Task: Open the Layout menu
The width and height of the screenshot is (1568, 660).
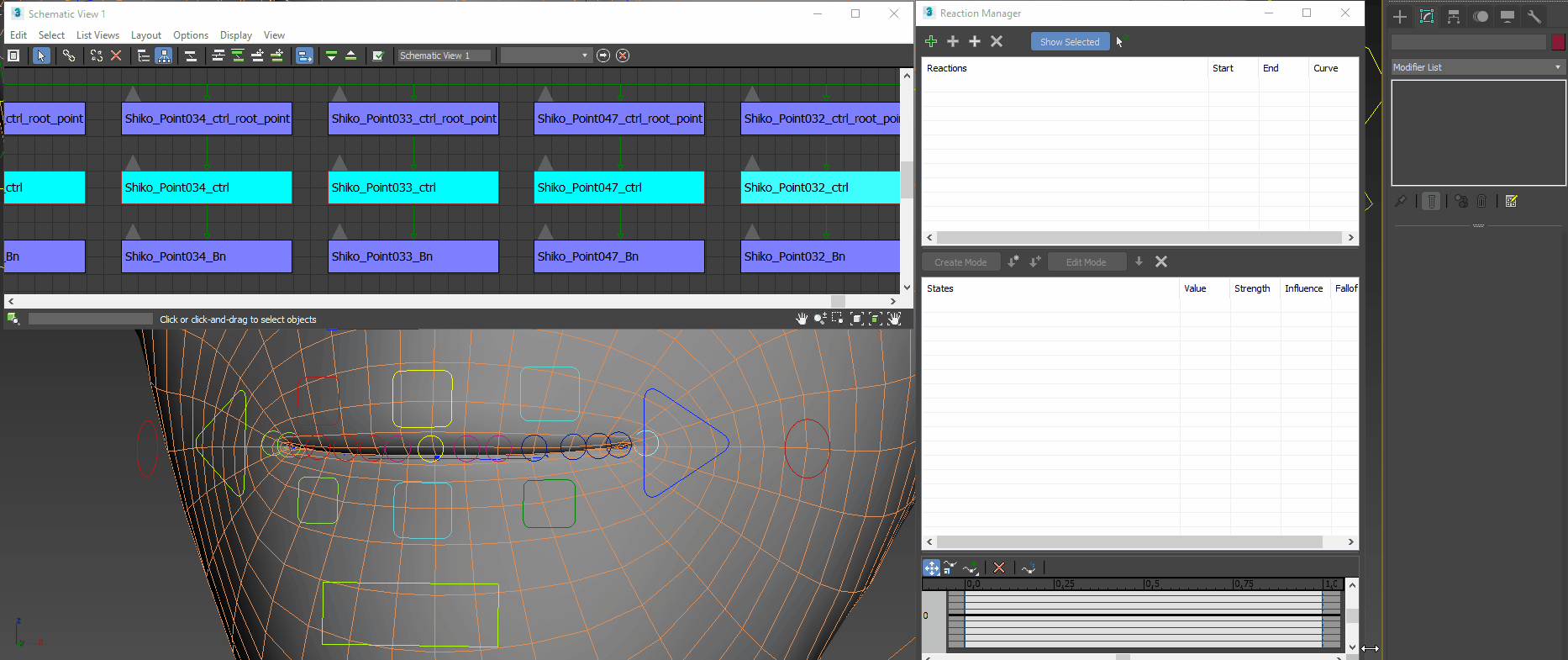Action: 145,35
